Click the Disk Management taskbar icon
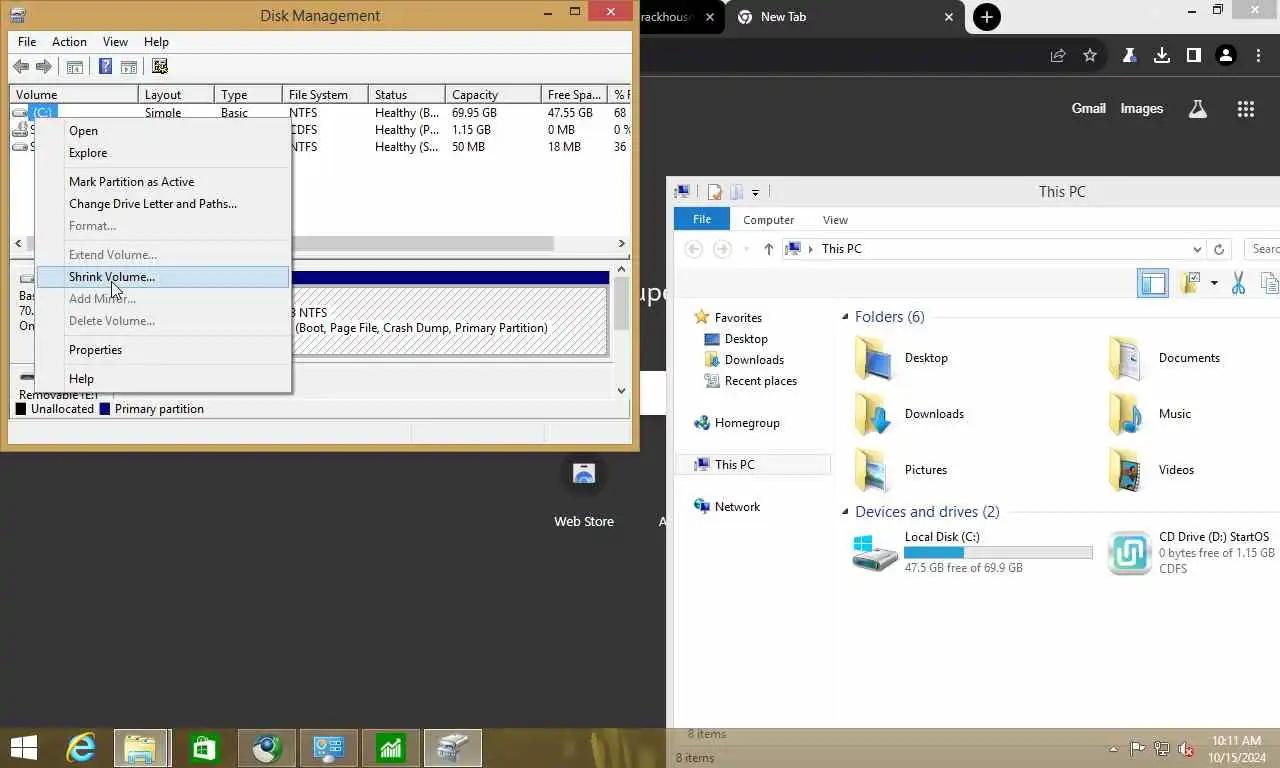1280x768 pixels. (x=453, y=748)
